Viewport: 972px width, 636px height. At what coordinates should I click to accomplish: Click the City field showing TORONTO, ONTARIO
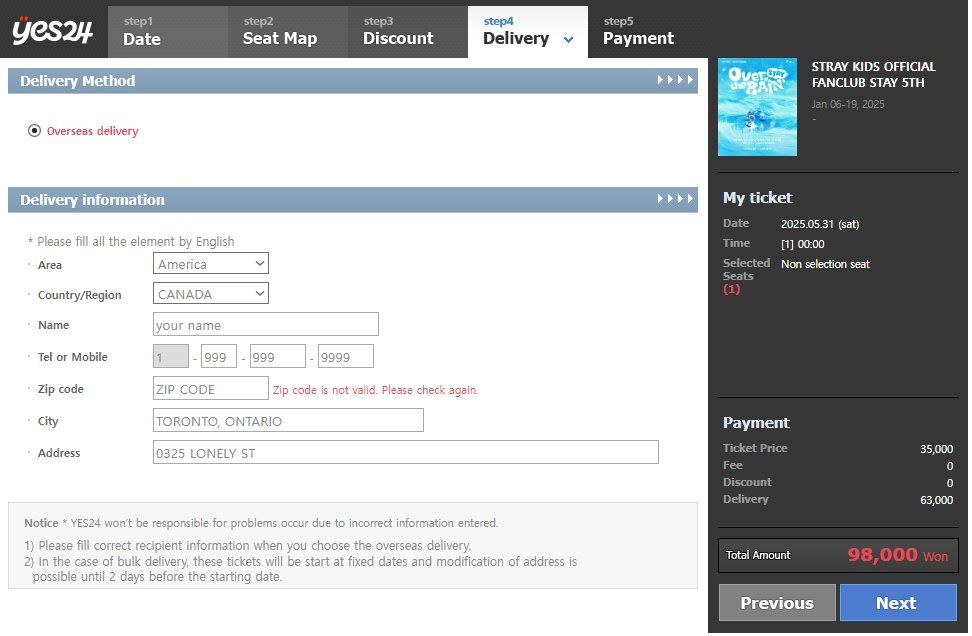(x=288, y=420)
